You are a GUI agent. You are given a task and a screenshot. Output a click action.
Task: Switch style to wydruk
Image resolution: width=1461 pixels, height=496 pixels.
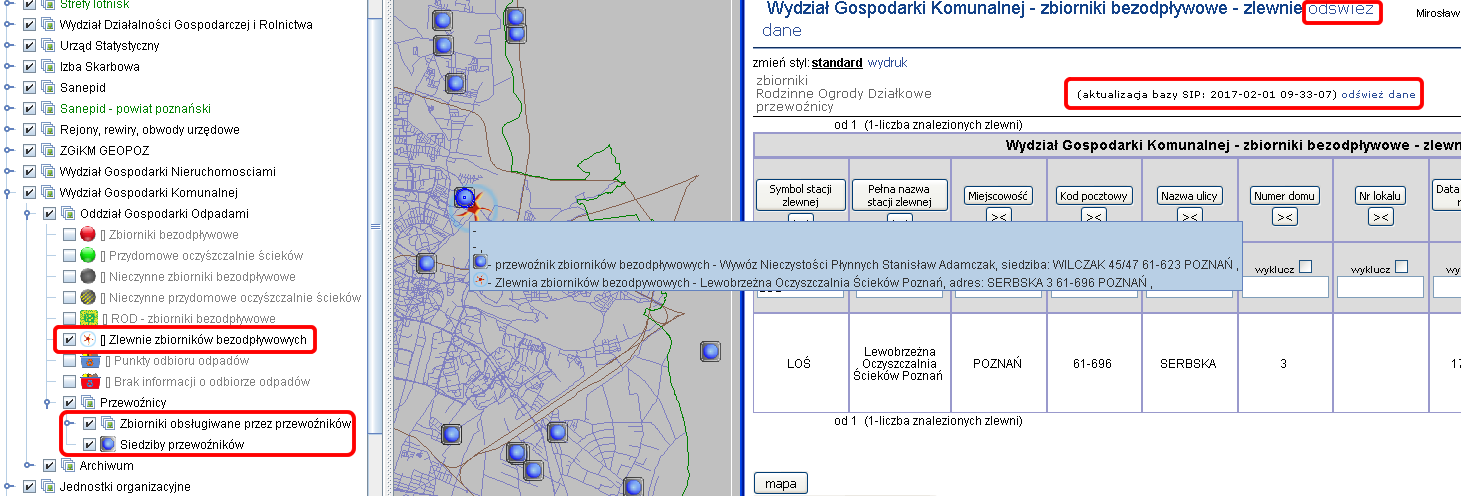(x=887, y=63)
